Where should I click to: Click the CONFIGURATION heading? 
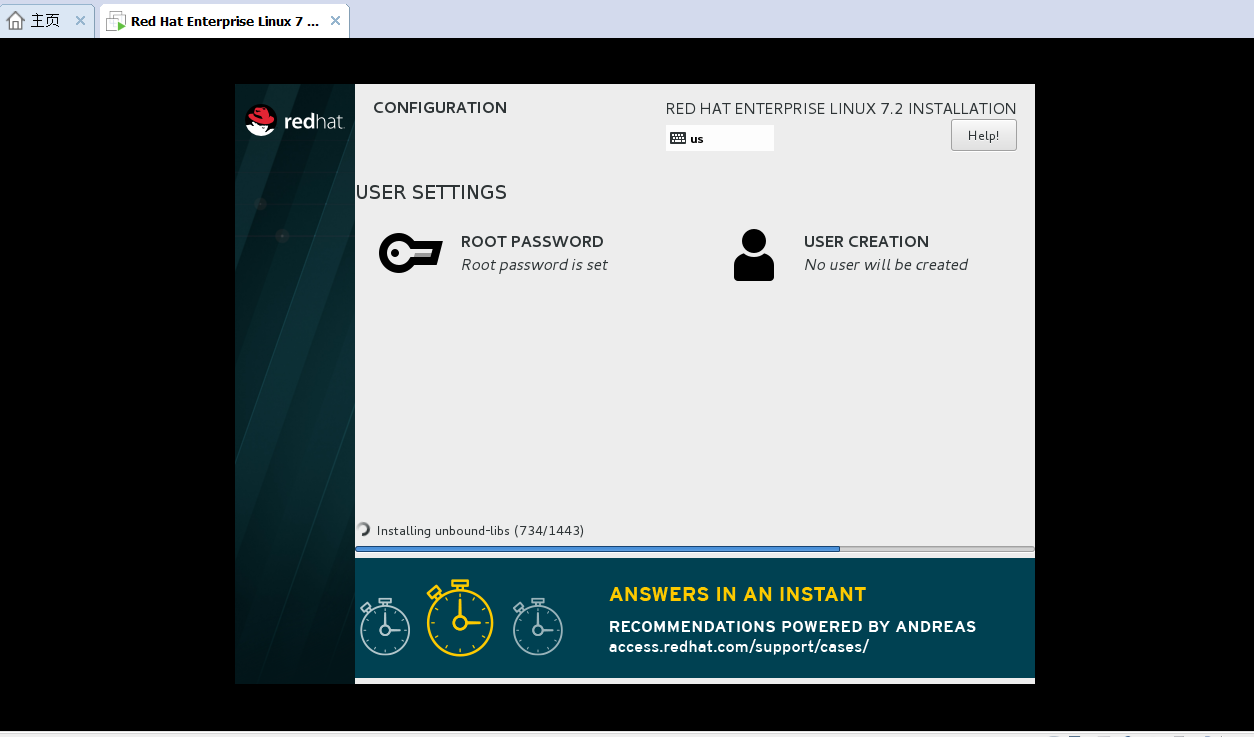click(x=440, y=108)
